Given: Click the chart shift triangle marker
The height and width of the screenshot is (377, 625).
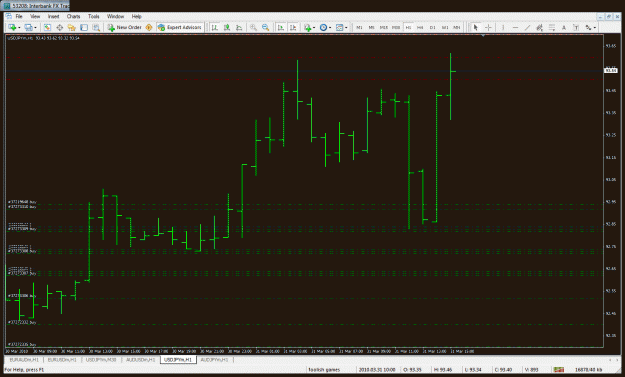Looking at the screenshot, I should (483, 36).
